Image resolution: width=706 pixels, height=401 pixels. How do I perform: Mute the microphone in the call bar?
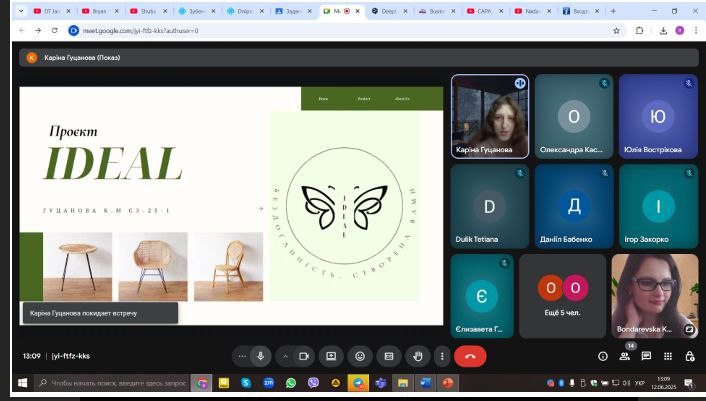tap(260, 356)
